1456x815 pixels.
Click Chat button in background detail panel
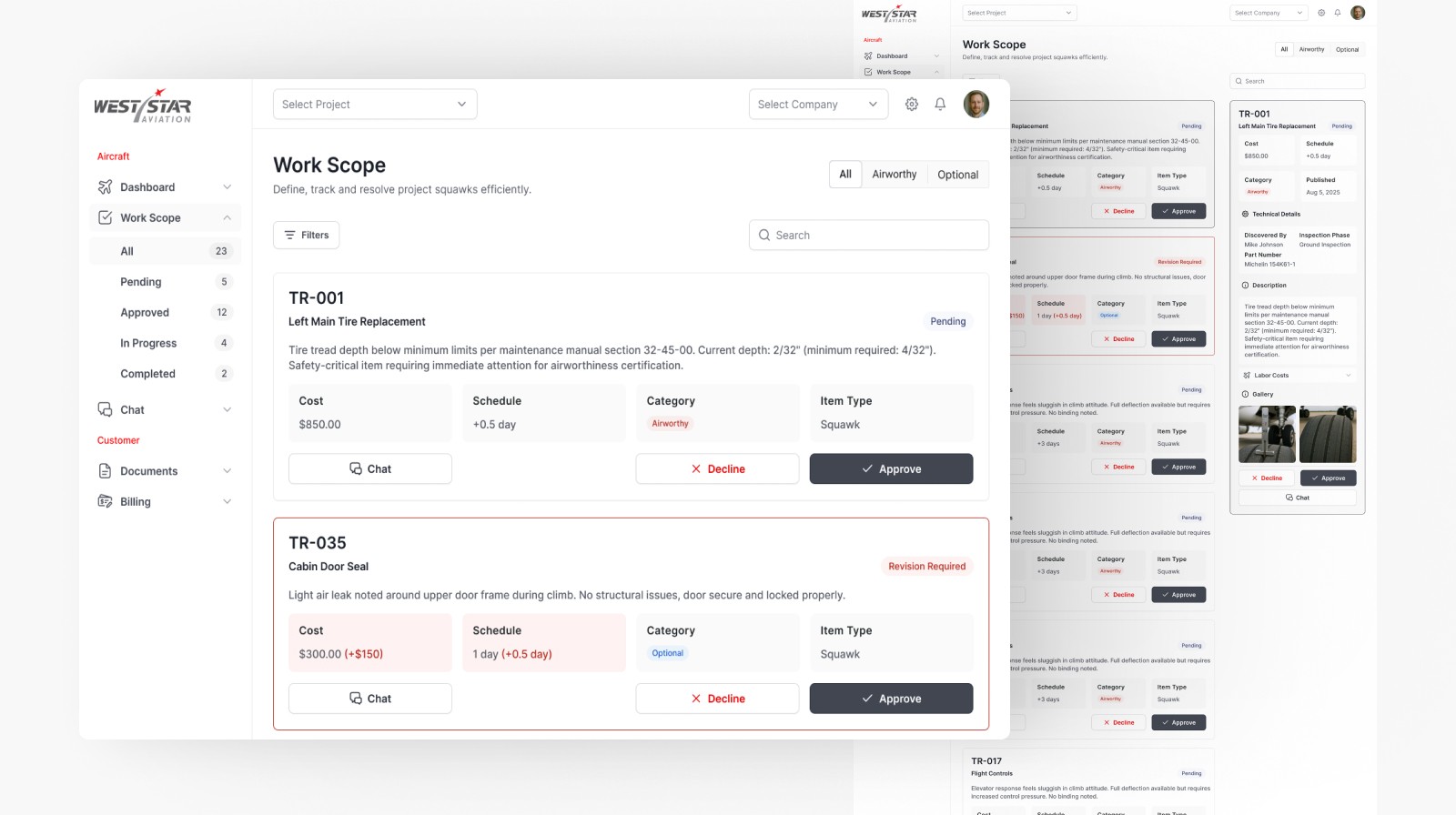click(x=1298, y=498)
